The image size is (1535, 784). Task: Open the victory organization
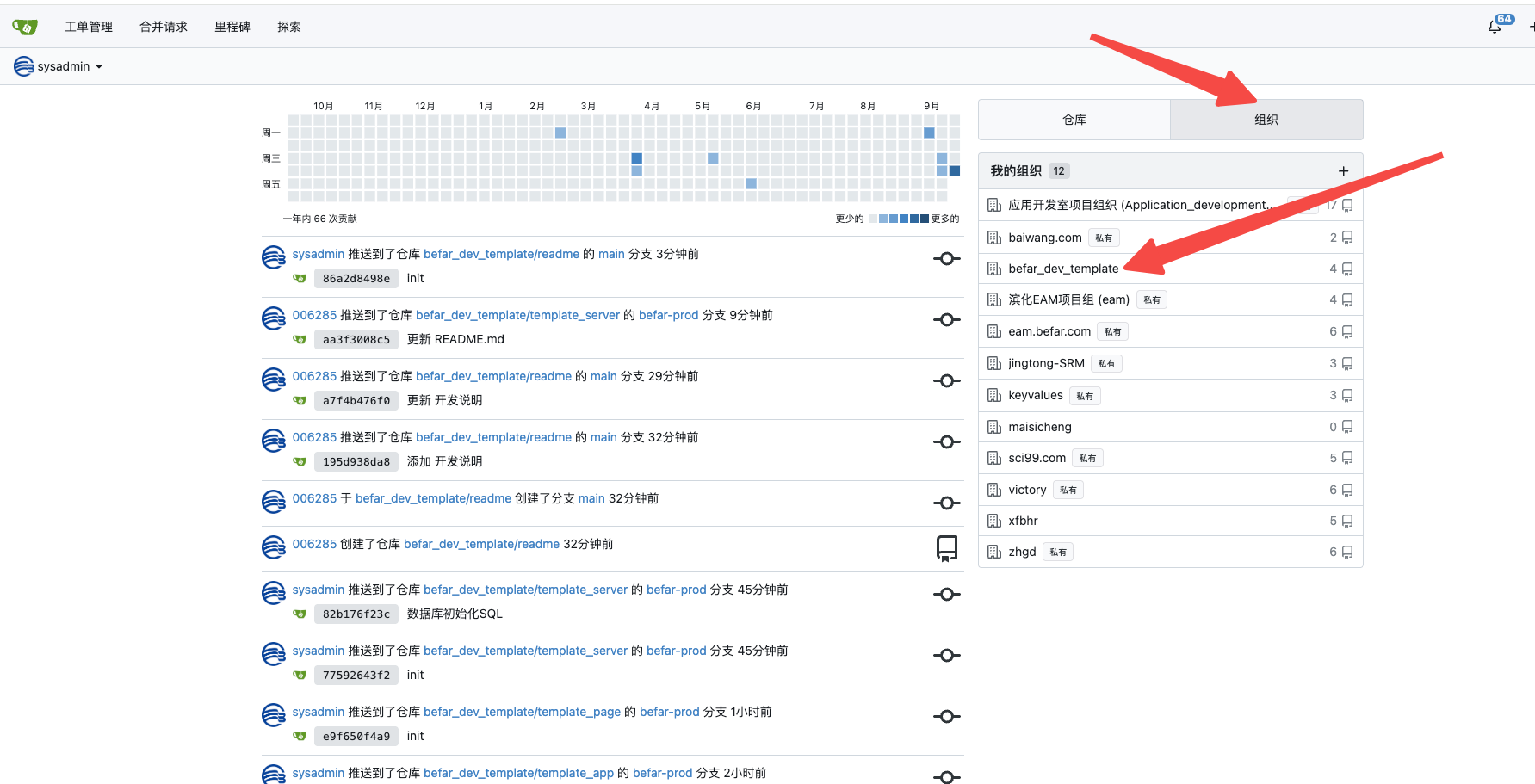1027,490
